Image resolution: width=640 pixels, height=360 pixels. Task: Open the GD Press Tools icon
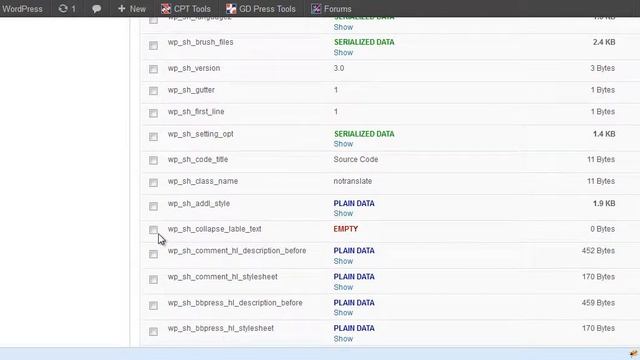click(231, 9)
